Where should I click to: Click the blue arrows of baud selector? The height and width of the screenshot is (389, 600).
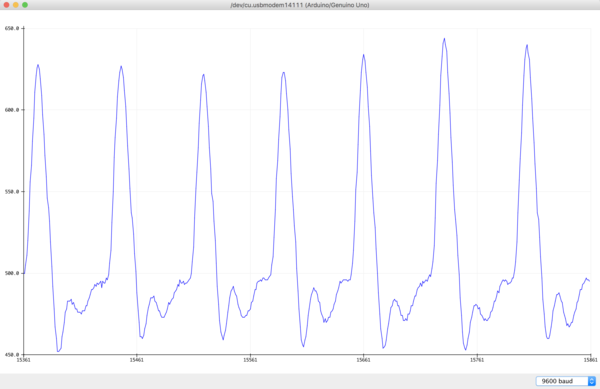592,381
